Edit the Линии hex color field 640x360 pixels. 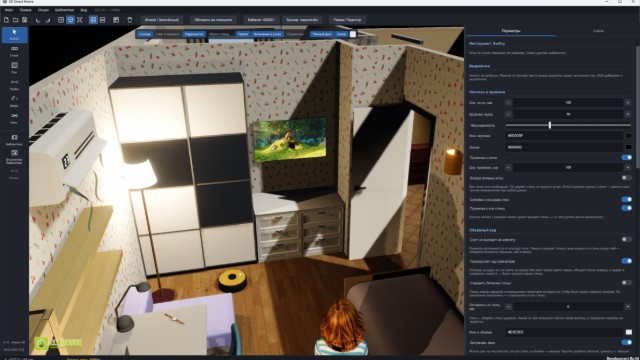click(x=564, y=147)
